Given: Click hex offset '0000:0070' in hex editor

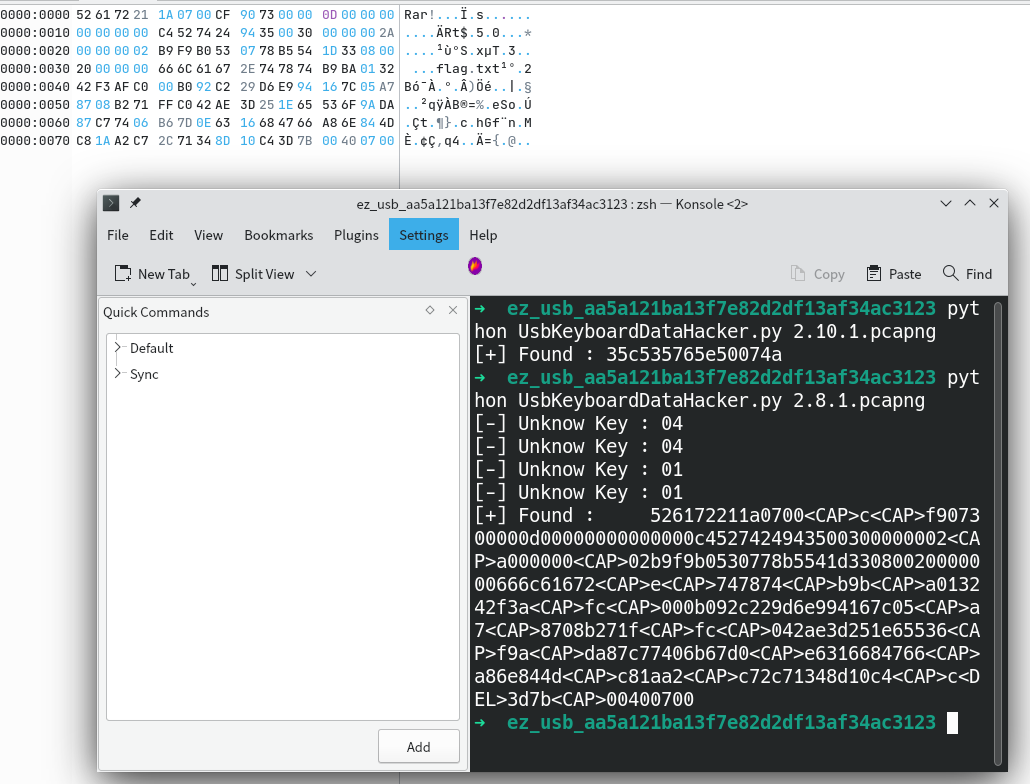Looking at the screenshot, I should [x=35, y=141].
